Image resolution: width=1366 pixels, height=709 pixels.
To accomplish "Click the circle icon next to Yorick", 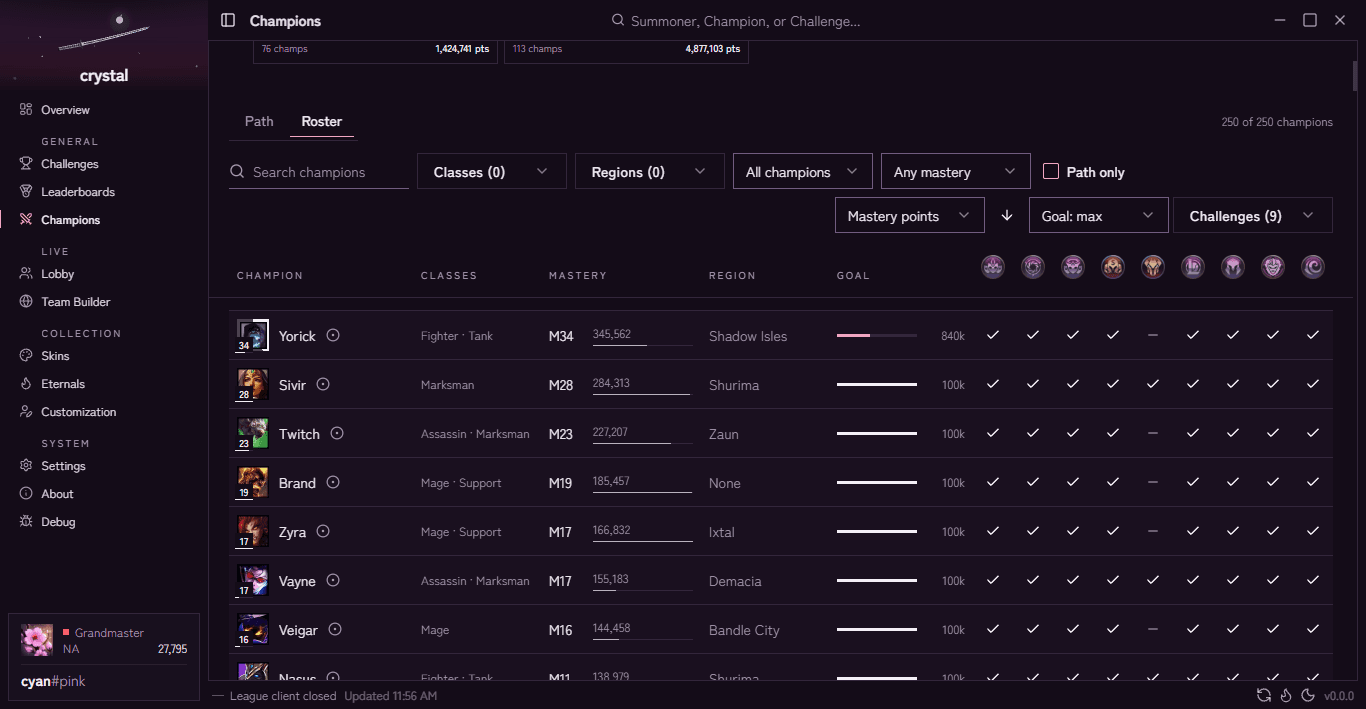I will tap(333, 336).
